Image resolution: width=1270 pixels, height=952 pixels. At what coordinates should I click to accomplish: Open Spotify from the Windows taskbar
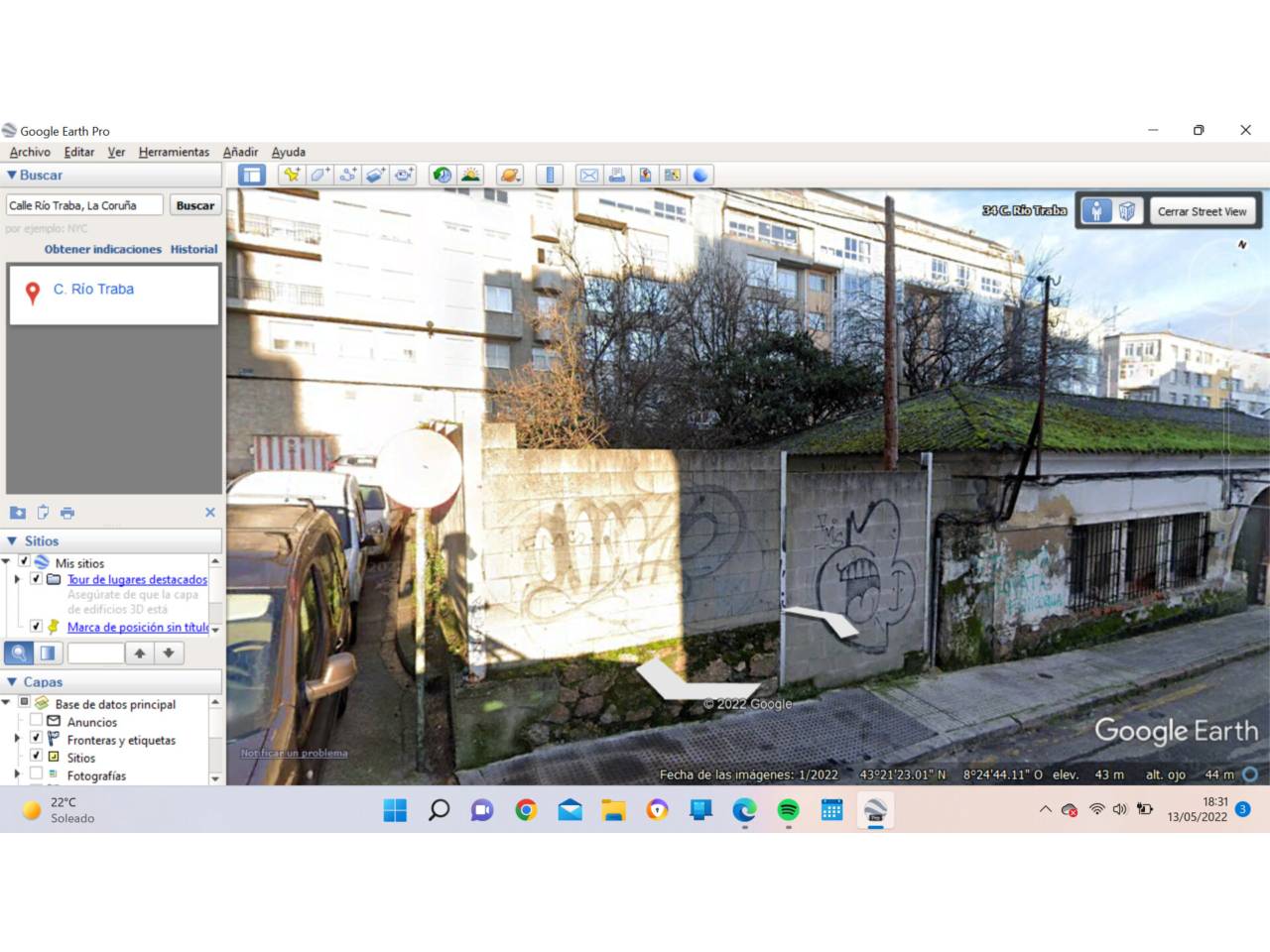788,810
